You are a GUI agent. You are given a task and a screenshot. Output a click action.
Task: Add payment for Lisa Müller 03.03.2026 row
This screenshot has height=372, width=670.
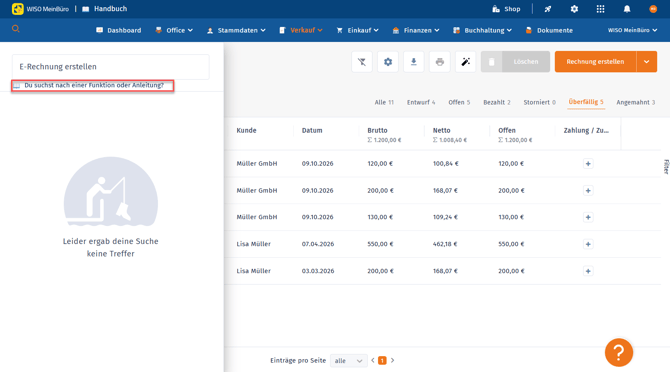coord(588,271)
